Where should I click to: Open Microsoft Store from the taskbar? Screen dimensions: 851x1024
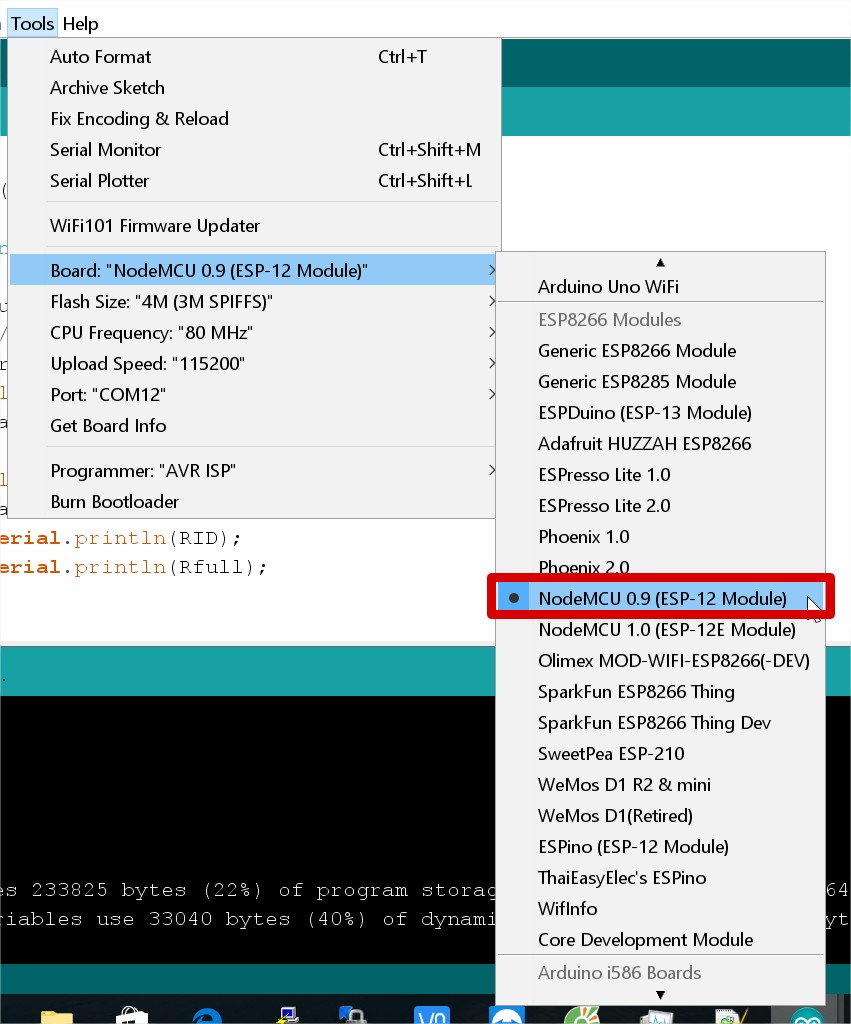point(132,1016)
